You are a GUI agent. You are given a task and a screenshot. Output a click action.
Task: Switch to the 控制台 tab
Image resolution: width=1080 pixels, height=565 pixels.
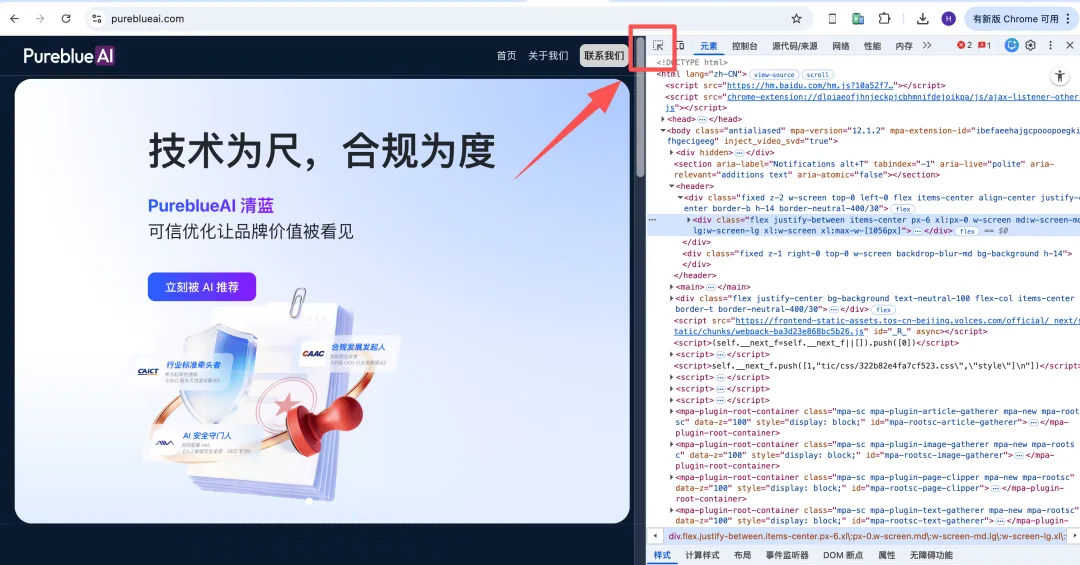tap(745, 46)
